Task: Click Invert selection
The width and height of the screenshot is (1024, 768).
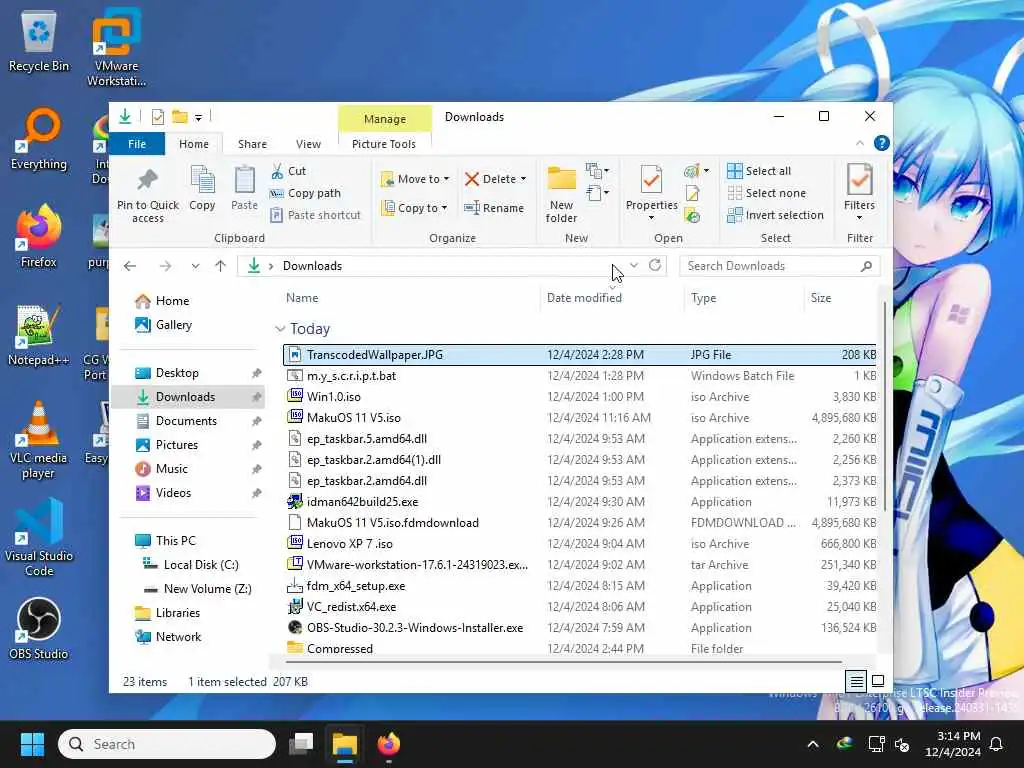Action: click(775, 215)
